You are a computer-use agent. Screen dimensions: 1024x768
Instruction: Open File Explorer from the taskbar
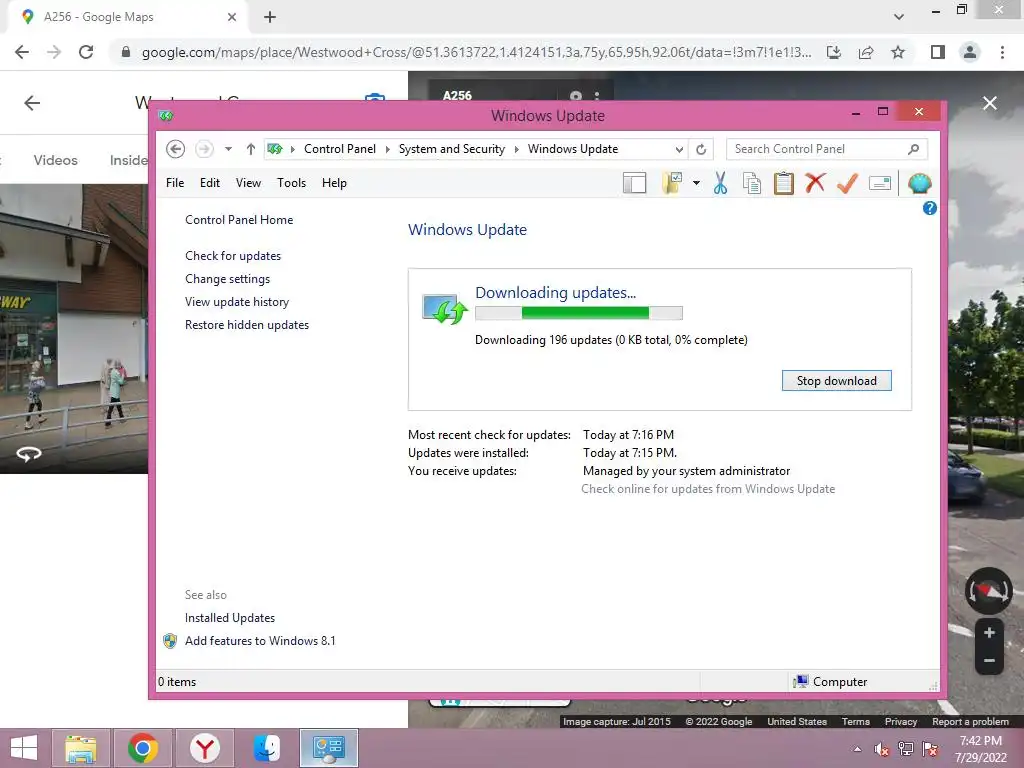tap(80, 748)
